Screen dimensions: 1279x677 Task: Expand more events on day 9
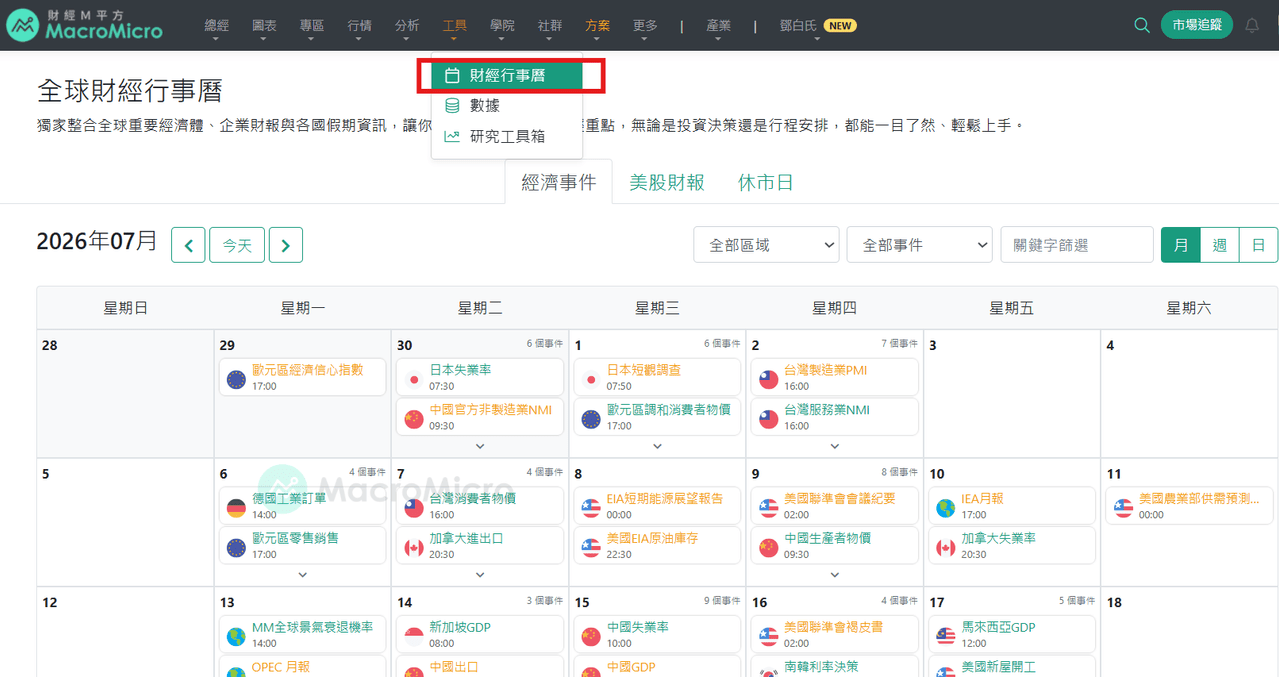point(834,575)
